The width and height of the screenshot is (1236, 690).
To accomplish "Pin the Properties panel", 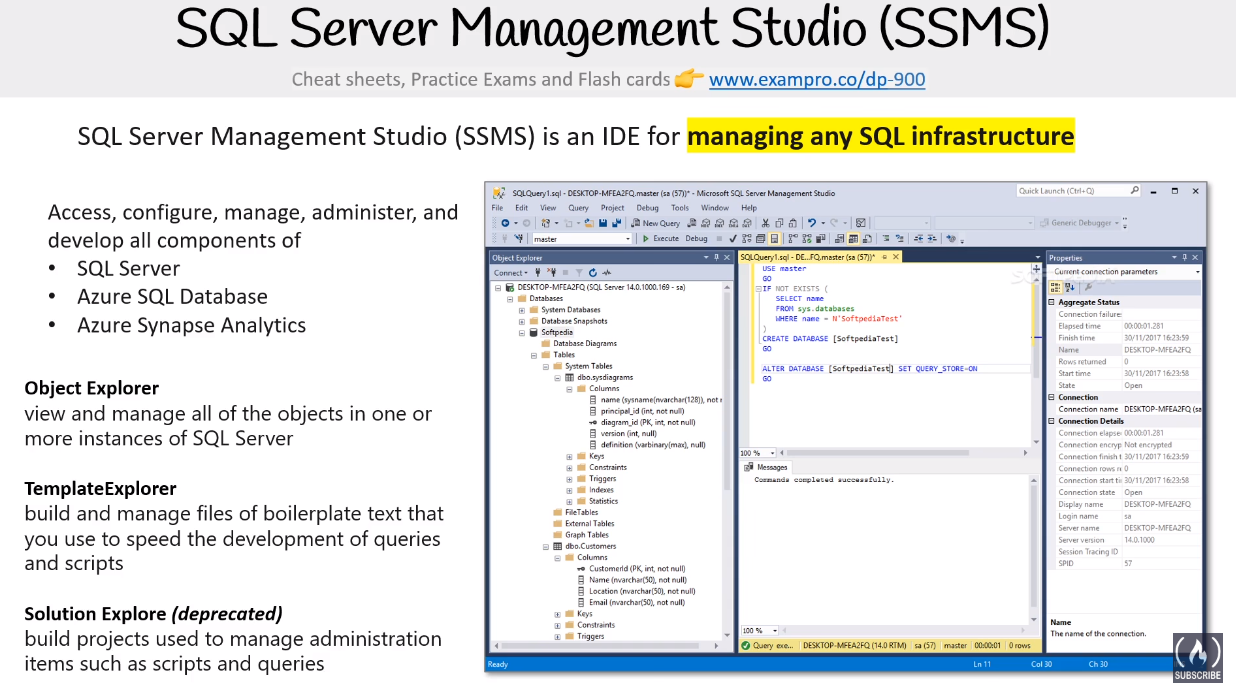I will pyautogui.click(x=1185, y=258).
